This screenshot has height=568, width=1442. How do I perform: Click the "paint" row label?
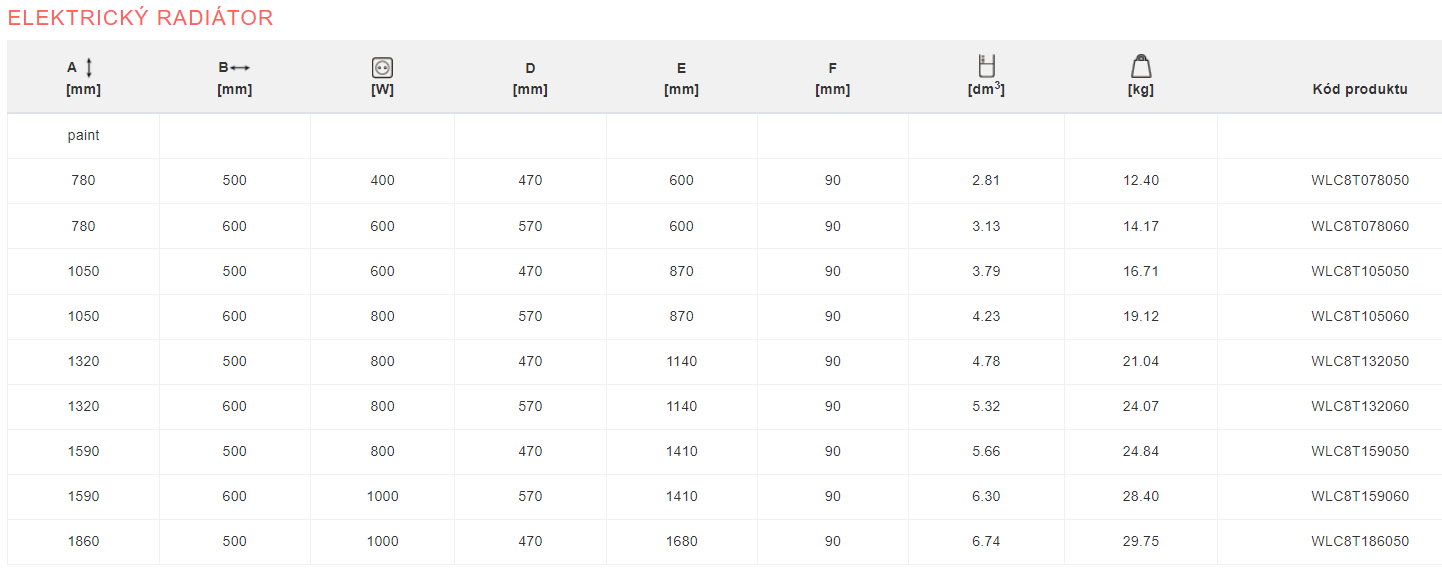(x=84, y=135)
